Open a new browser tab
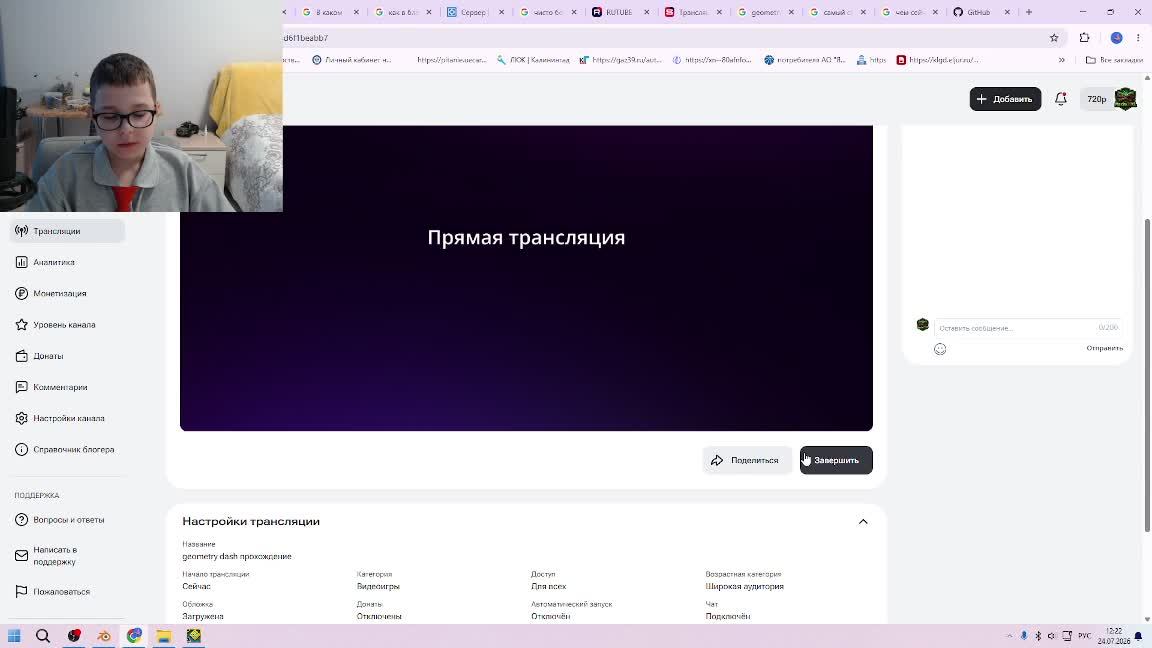The image size is (1152, 648). (x=1029, y=12)
